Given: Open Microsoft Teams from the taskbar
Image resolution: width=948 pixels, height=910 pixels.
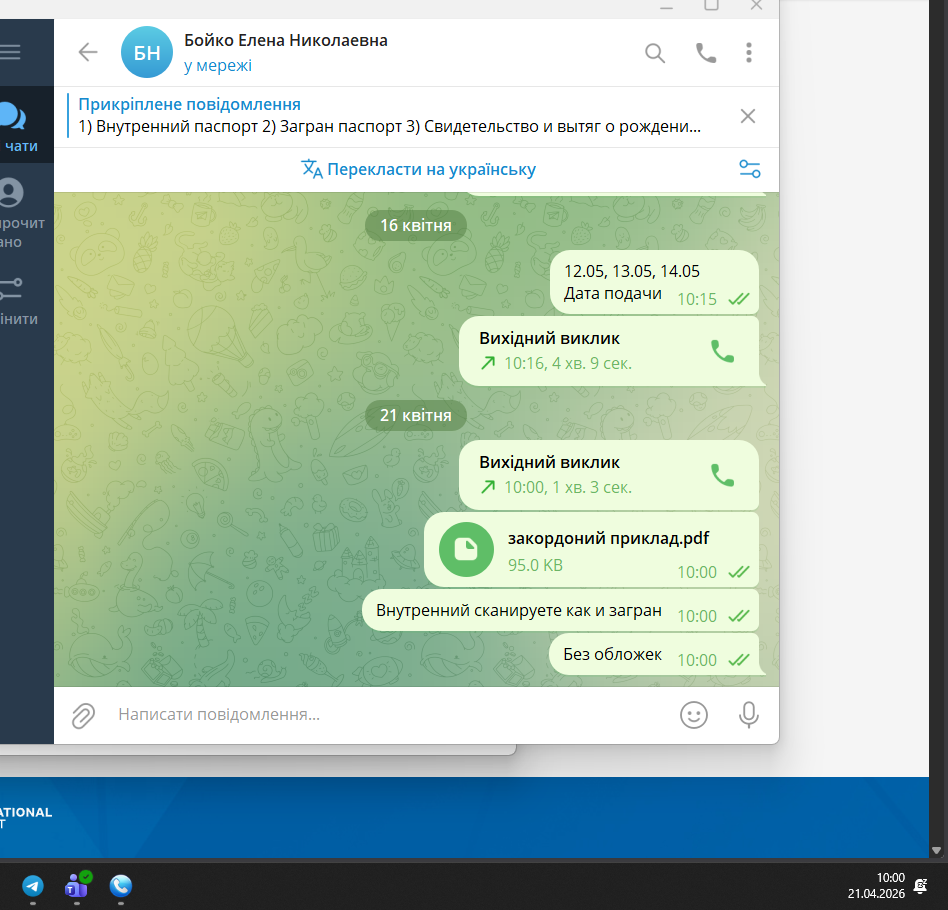Looking at the screenshot, I should 77,886.
